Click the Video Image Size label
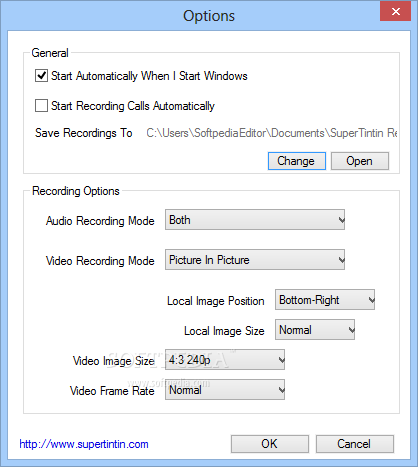Viewport: 418px width, 467px height. click(114, 361)
